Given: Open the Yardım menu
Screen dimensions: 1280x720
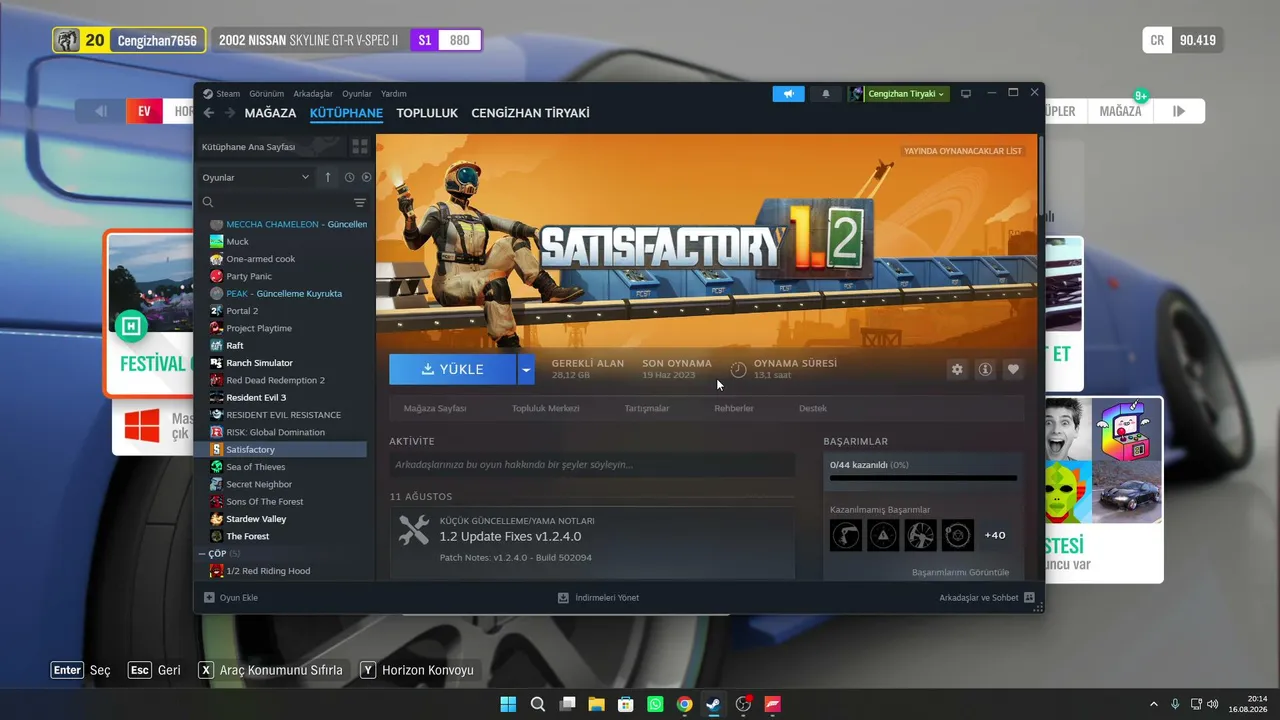Looking at the screenshot, I should click(x=393, y=94).
